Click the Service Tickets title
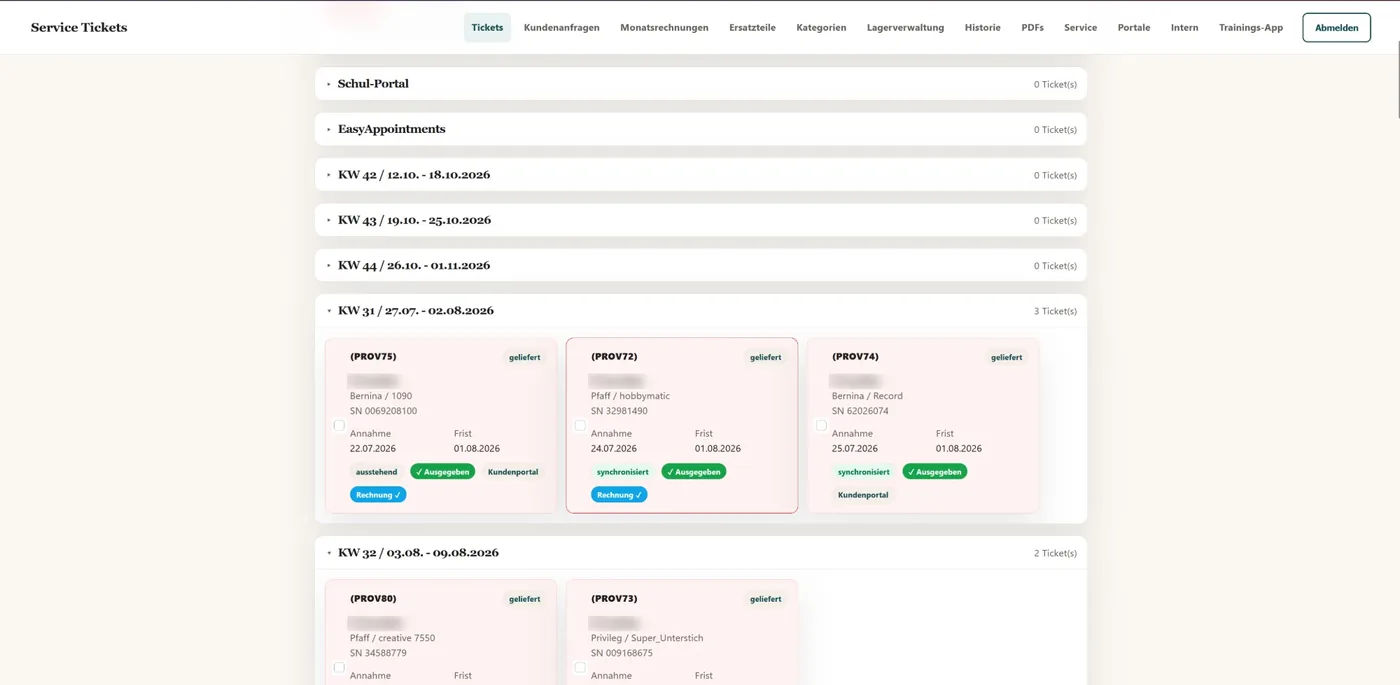1400x685 pixels. coord(79,28)
